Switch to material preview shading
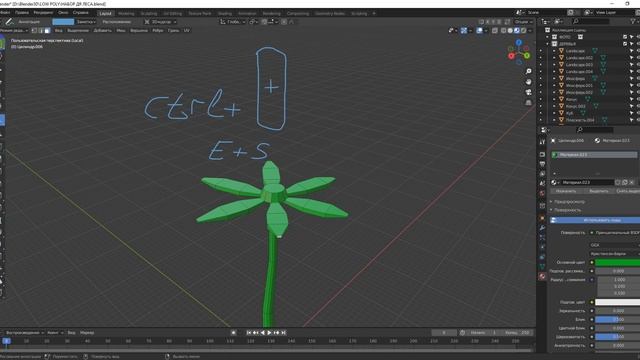The height and width of the screenshot is (360, 640). [x=517, y=31]
